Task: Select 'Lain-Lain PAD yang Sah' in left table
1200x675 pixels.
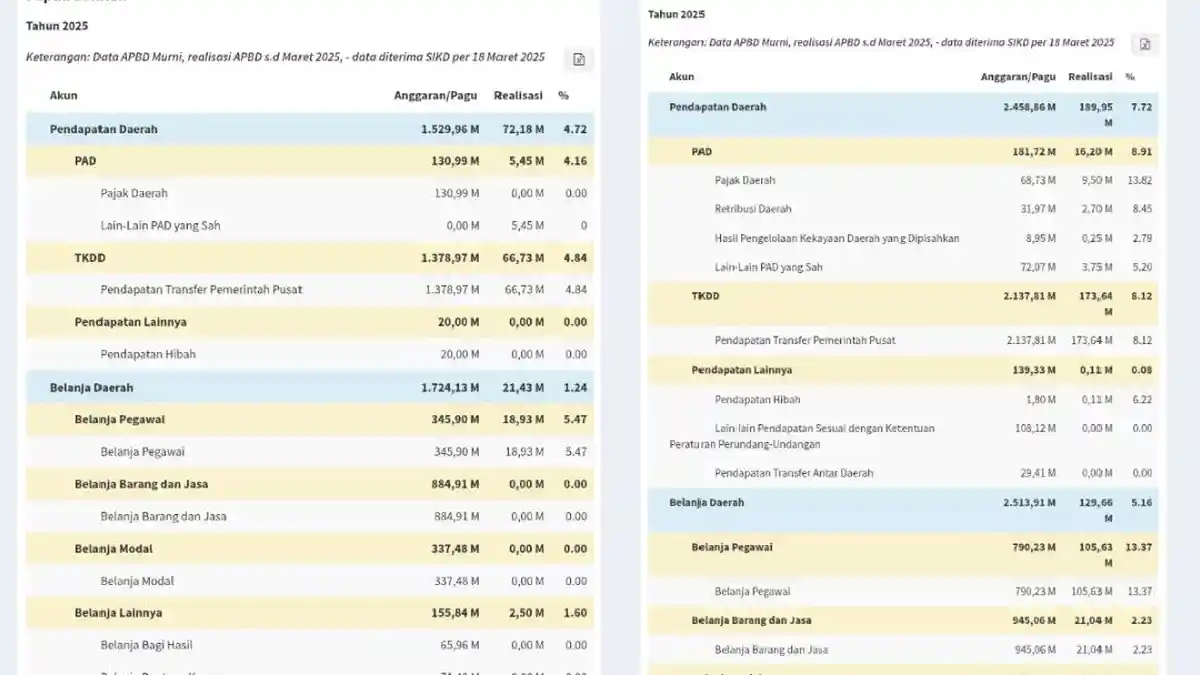Action: tap(160, 226)
